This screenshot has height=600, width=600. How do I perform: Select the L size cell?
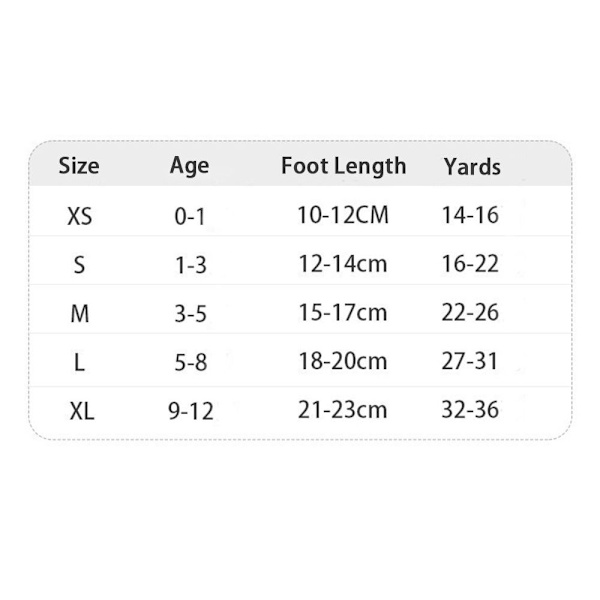(x=79, y=362)
